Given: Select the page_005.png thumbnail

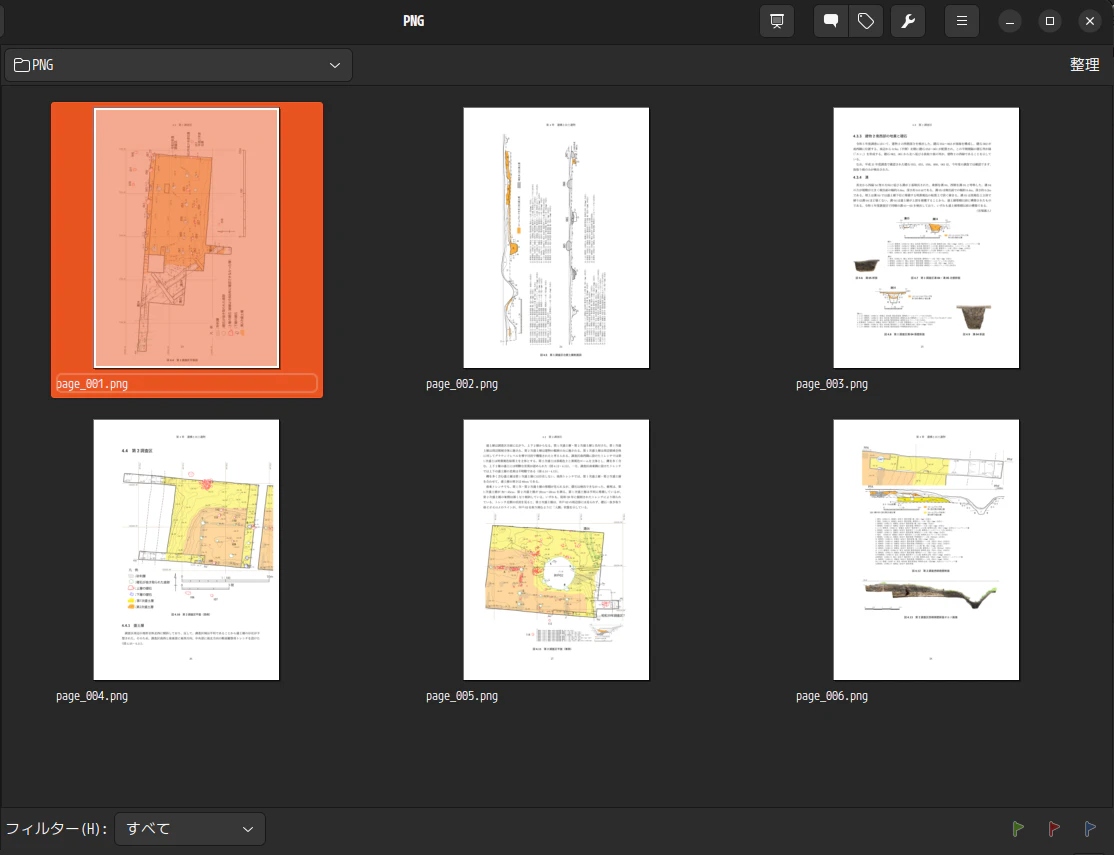Looking at the screenshot, I should tap(556, 549).
